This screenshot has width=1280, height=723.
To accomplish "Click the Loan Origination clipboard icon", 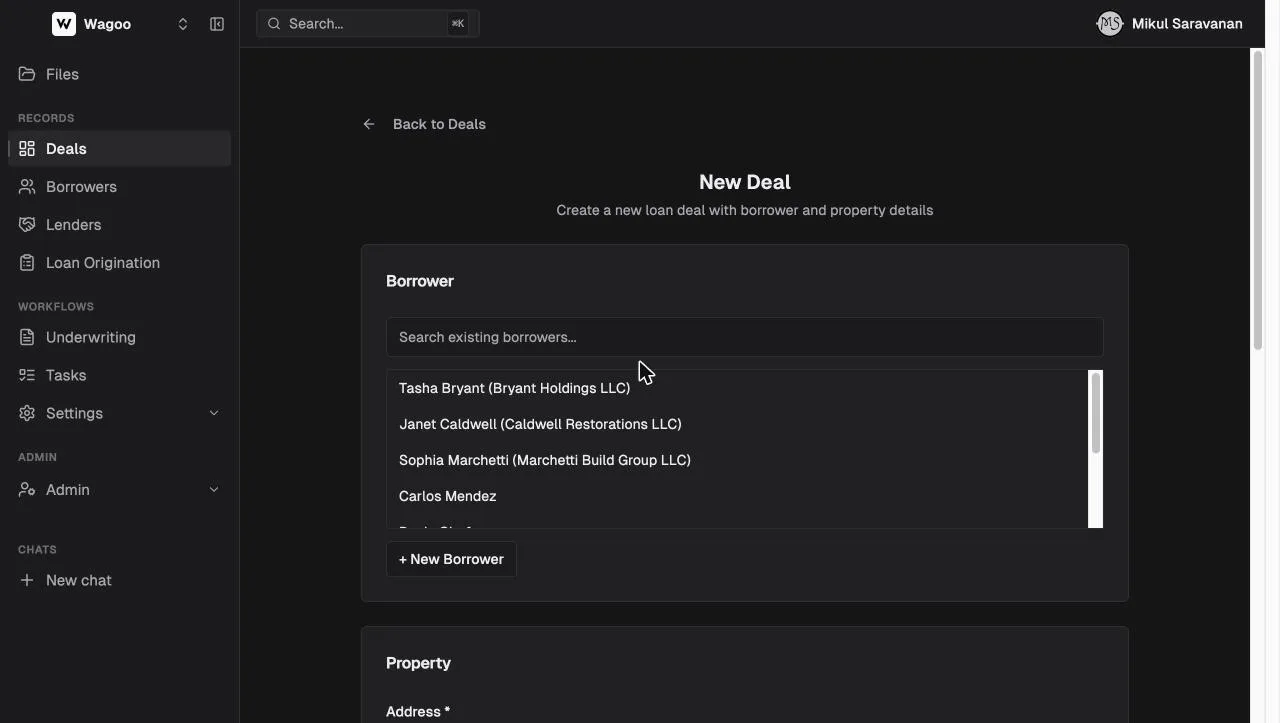I will (x=27, y=263).
